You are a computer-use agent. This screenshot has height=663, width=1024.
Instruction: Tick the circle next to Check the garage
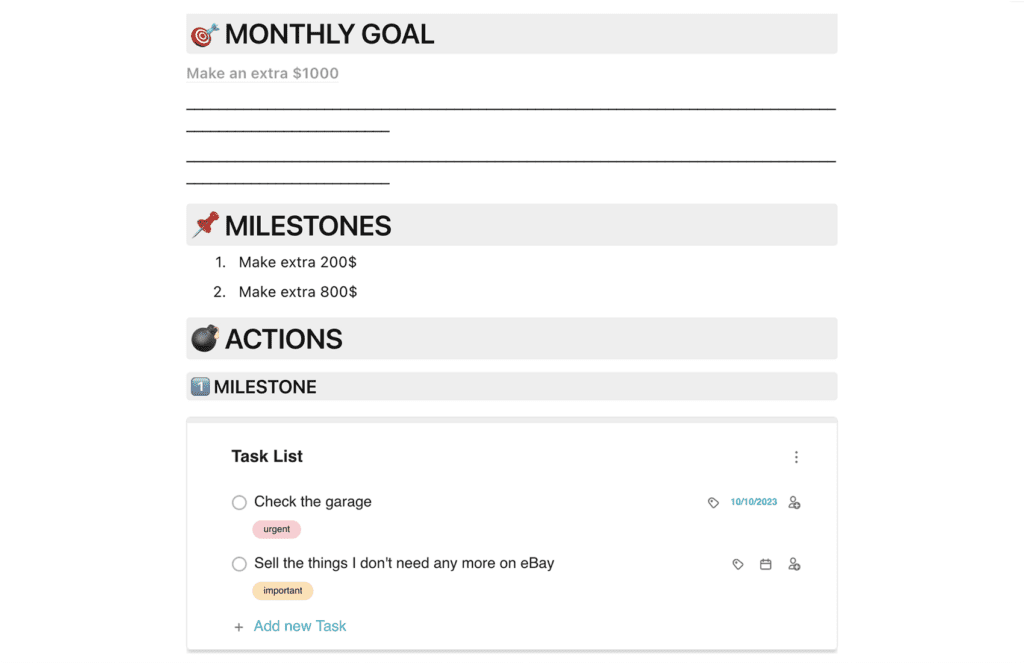tap(239, 502)
